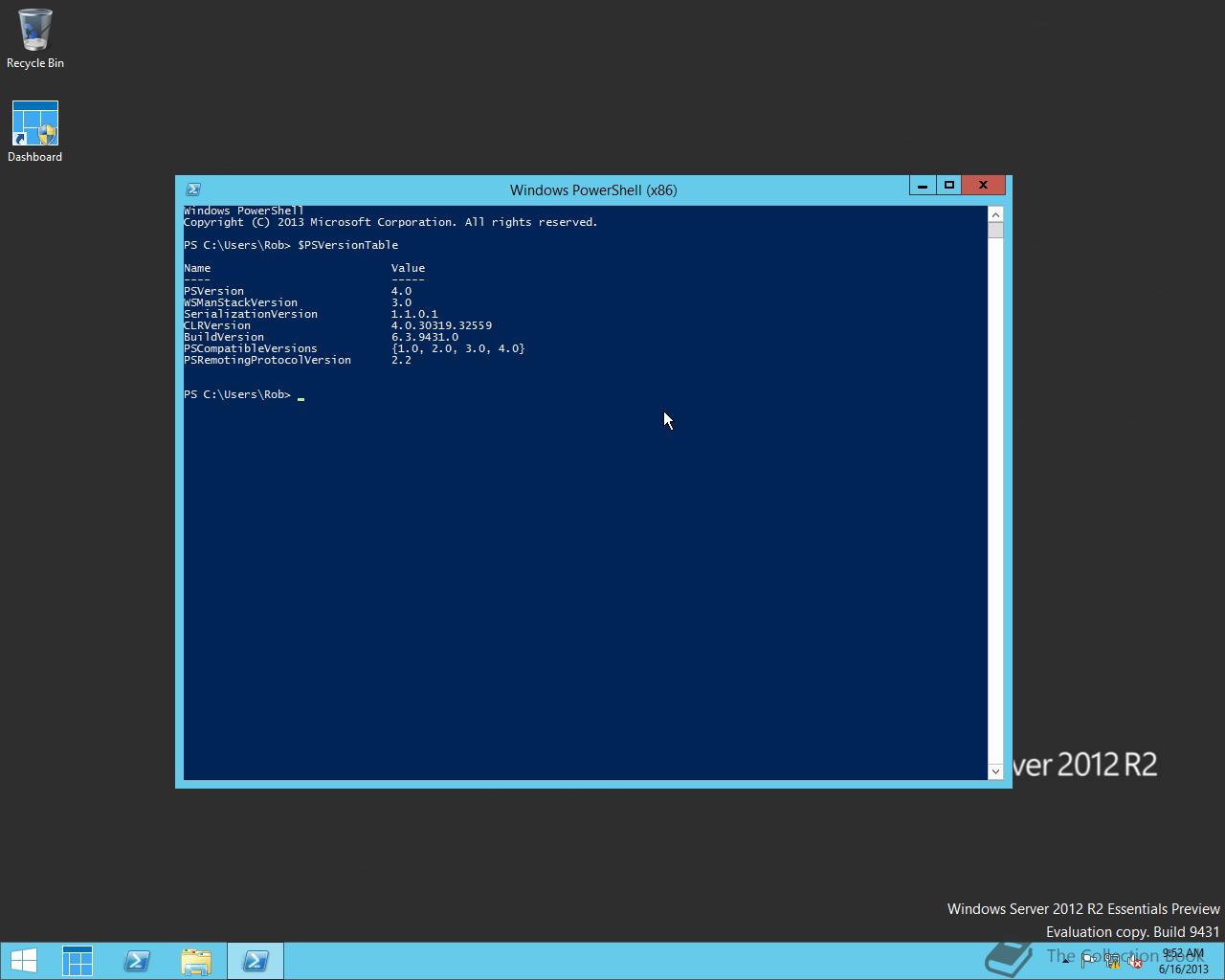Click the Microsoft copyright line

(390, 222)
